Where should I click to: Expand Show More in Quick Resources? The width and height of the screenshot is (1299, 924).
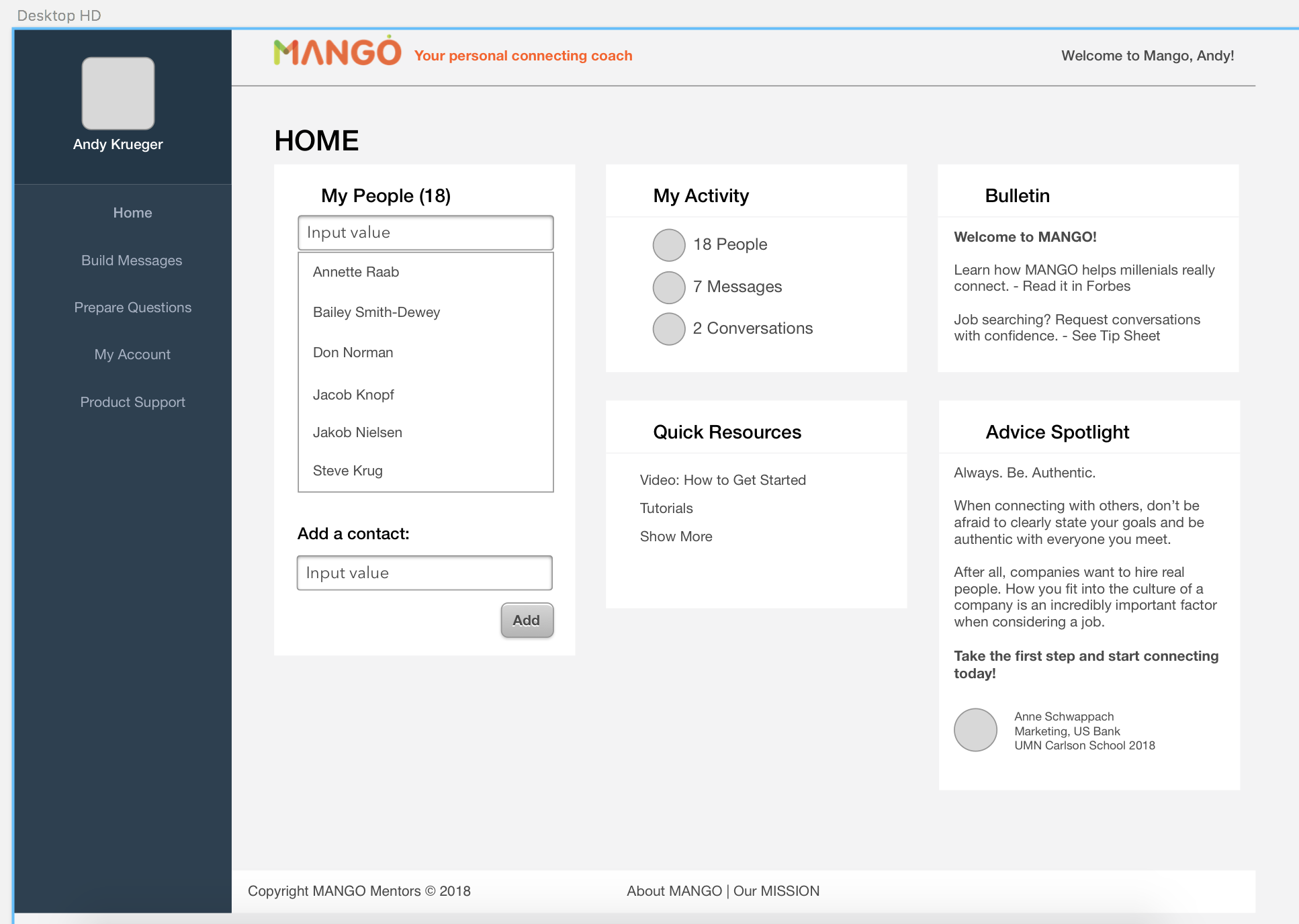[x=676, y=537]
